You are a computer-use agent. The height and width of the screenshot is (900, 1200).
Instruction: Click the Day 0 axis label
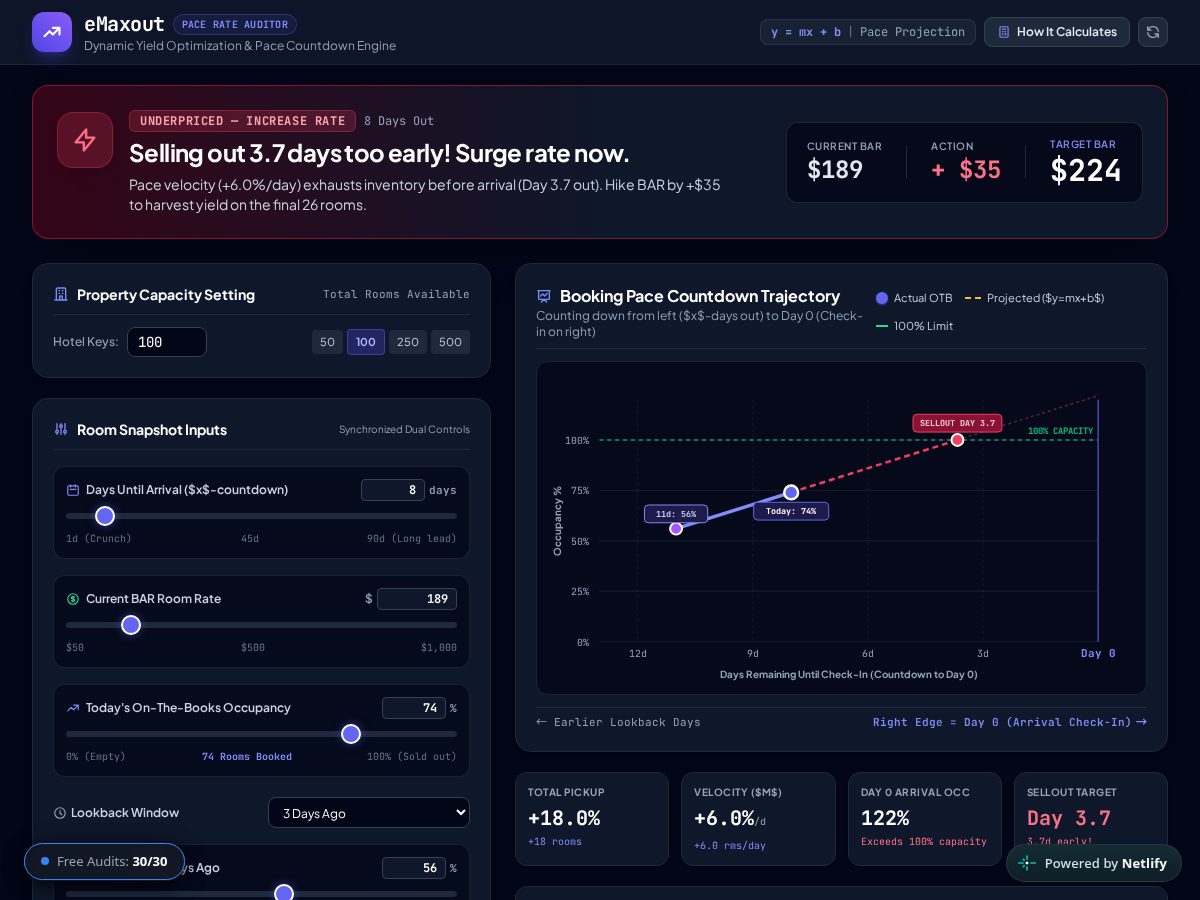(x=1098, y=653)
